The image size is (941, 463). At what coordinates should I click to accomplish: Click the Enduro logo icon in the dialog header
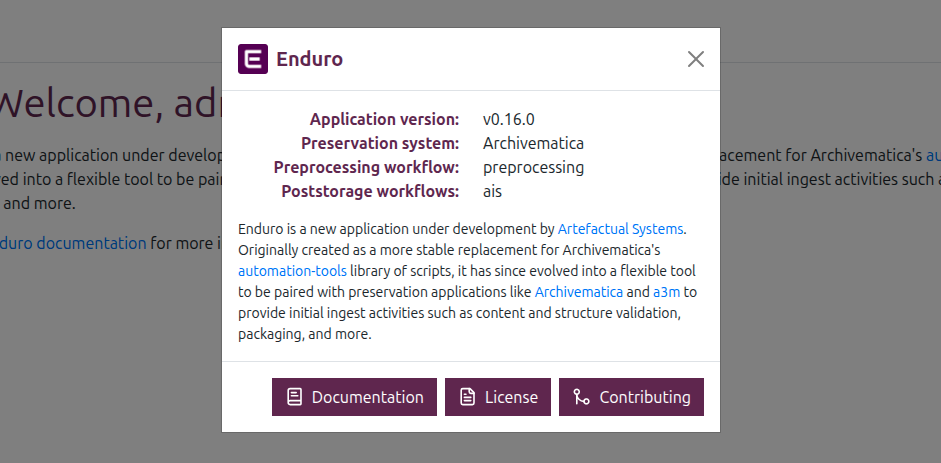point(253,59)
